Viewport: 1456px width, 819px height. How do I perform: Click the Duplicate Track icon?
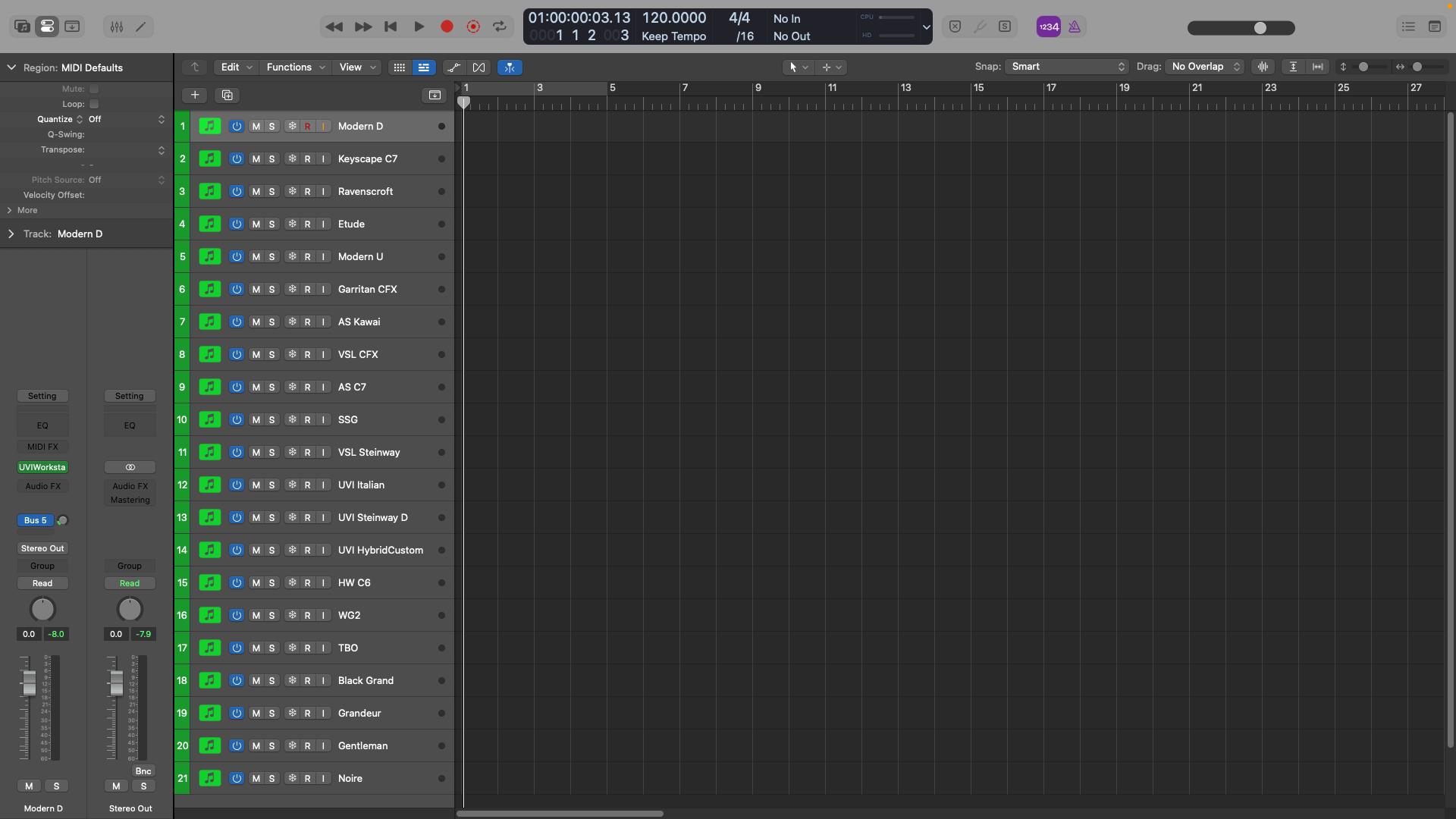[x=227, y=95]
